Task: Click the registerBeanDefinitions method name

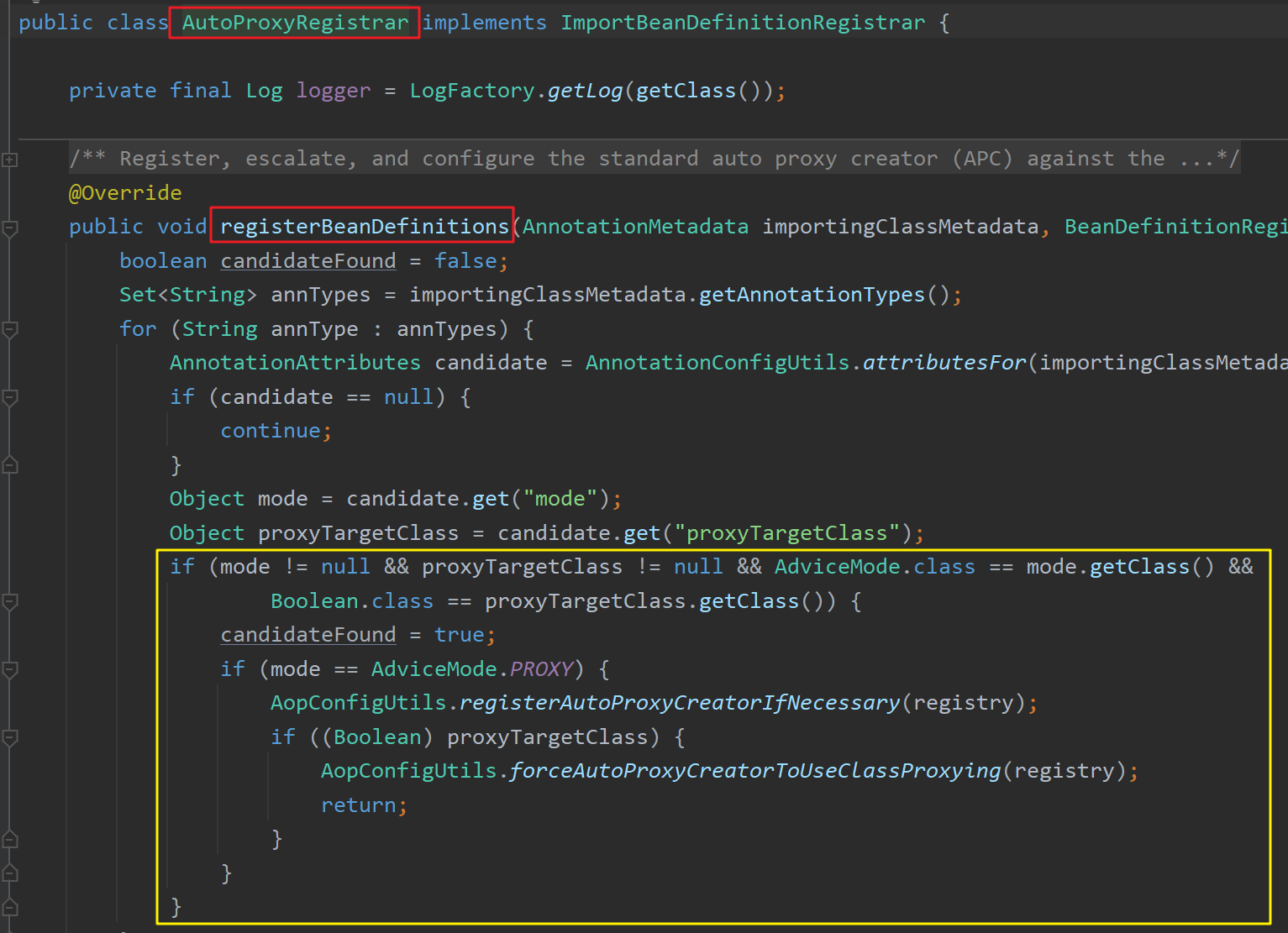Action: pyautogui.click(x=365, y=227)
